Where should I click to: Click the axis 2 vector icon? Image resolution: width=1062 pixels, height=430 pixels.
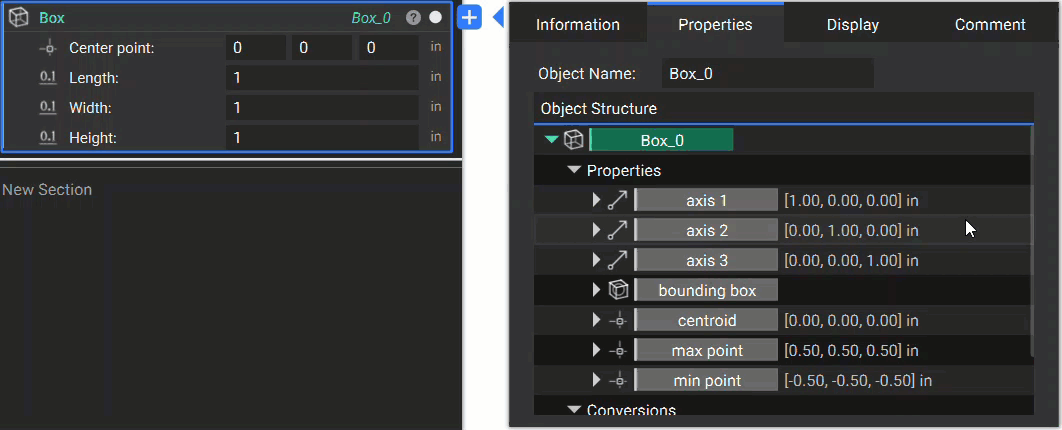point(617,230)
